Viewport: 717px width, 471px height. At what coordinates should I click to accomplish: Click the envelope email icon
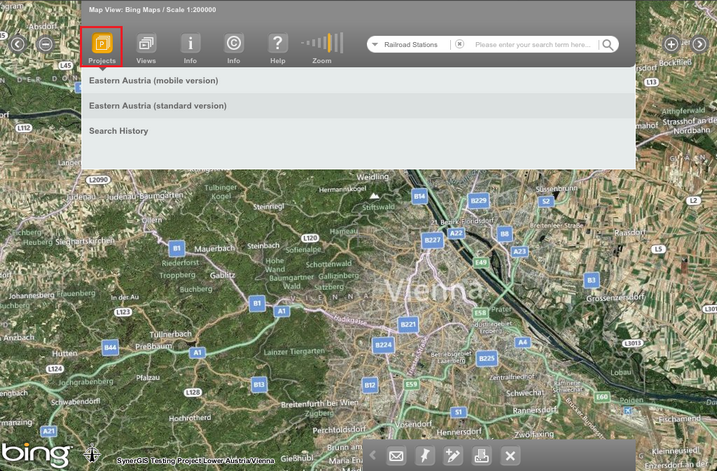coord(396,456)
